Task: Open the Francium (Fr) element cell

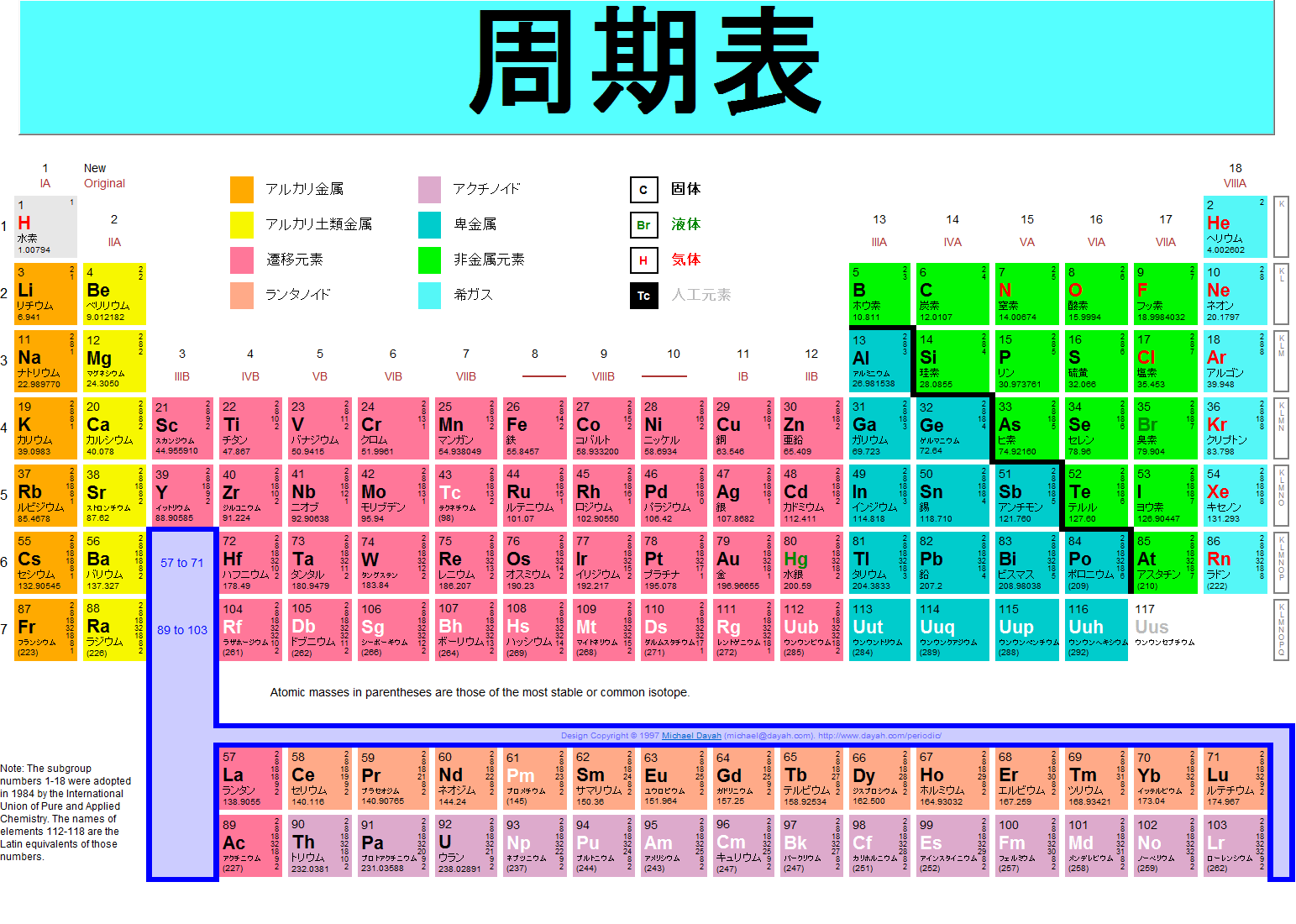Action: point(45,630)
